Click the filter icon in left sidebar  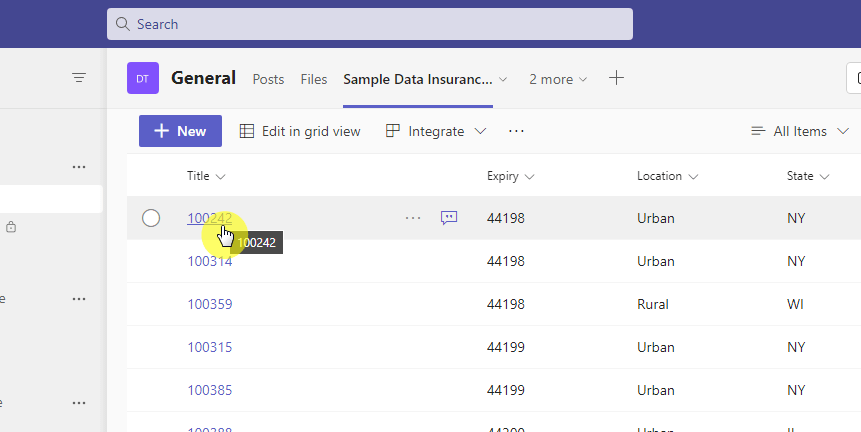coord(79,78)
